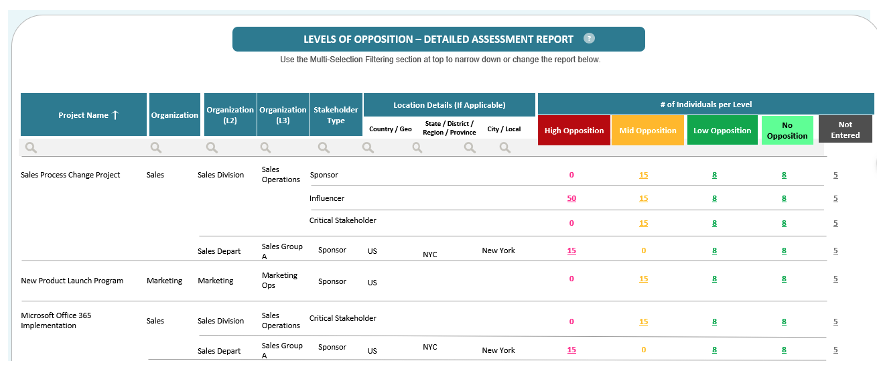Select the Organization (L2) column header

(230, 115)
